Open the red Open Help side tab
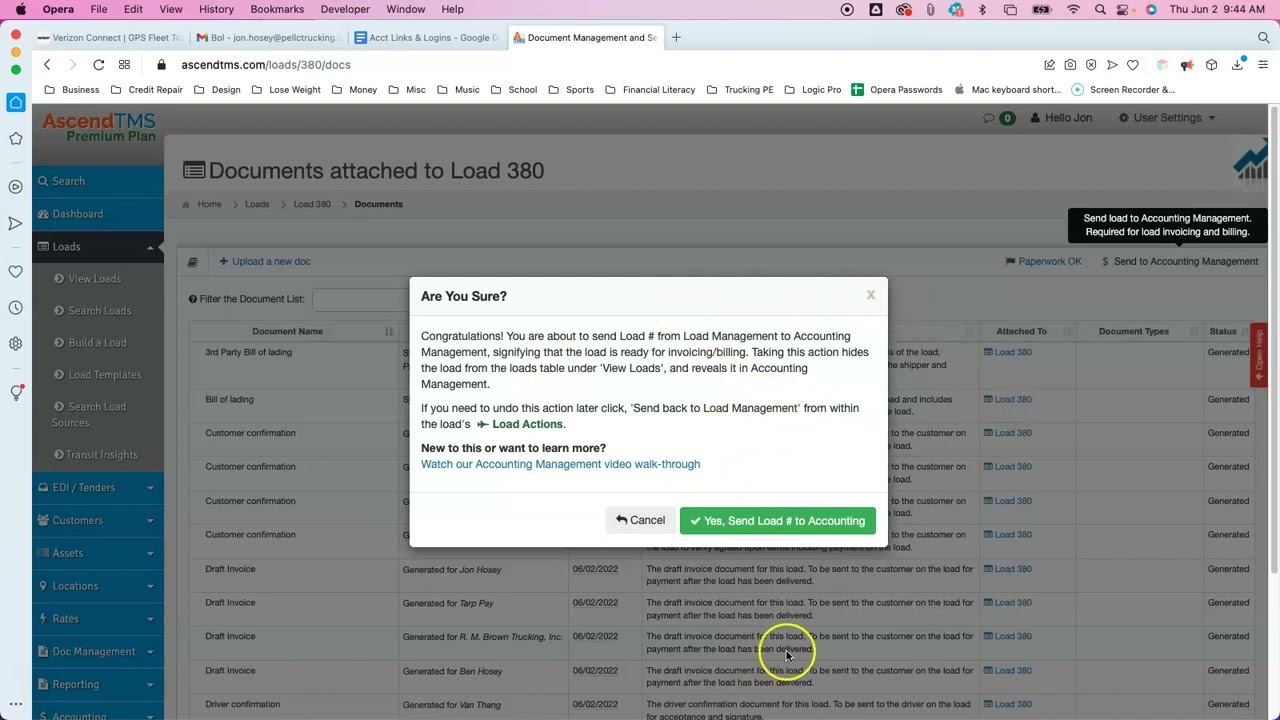 click(1259, 355)
